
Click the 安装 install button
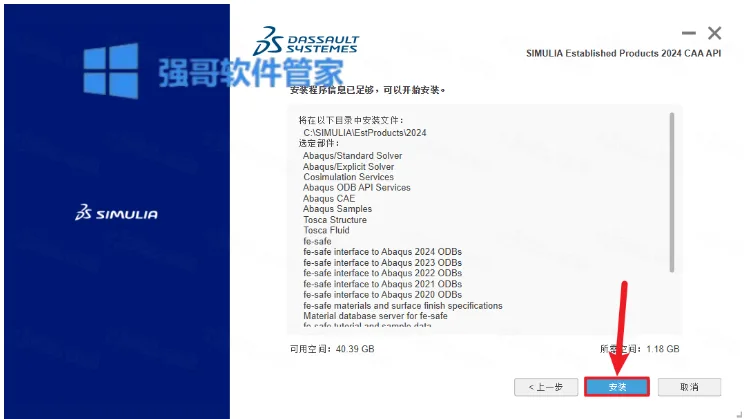617,387
